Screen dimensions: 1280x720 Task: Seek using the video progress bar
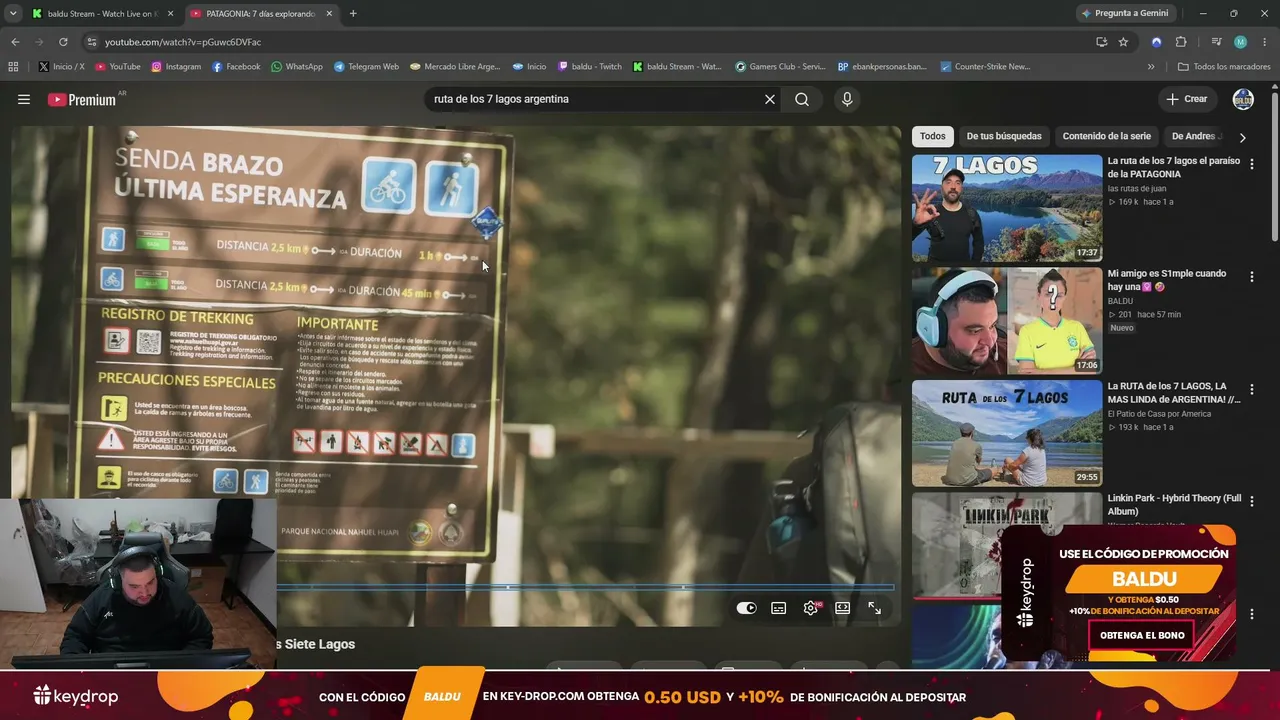[585, 587]
